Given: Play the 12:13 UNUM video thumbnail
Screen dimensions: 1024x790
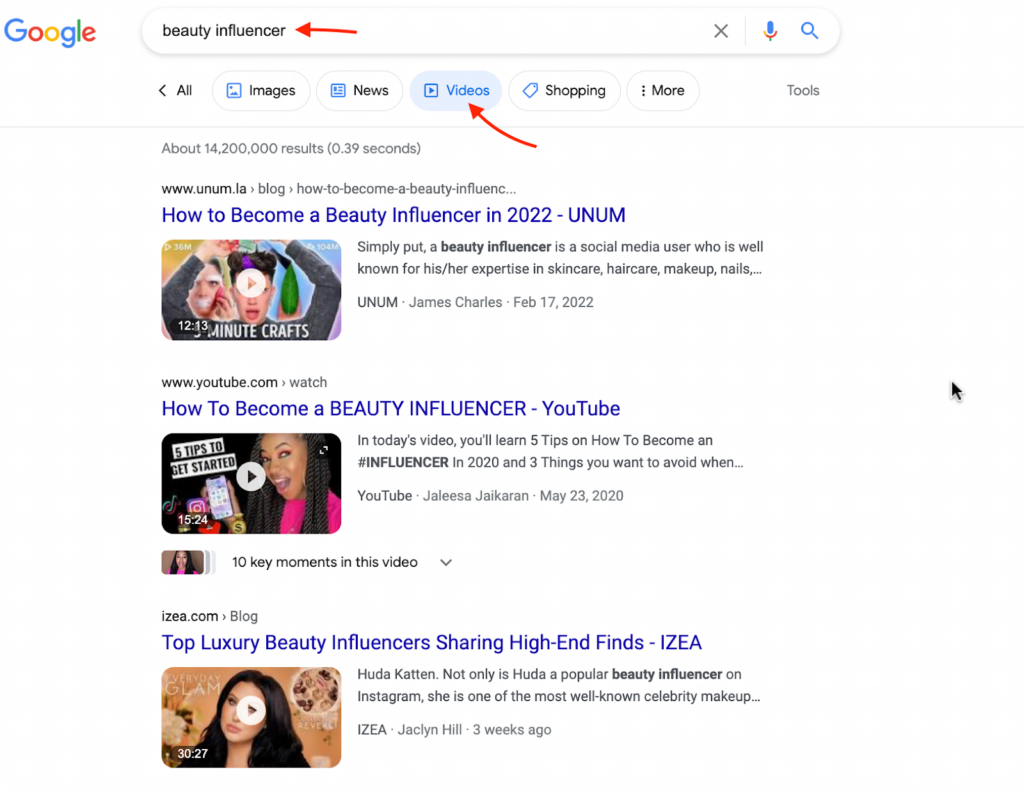Looking at the screenshot, I should tap(251, 289).
